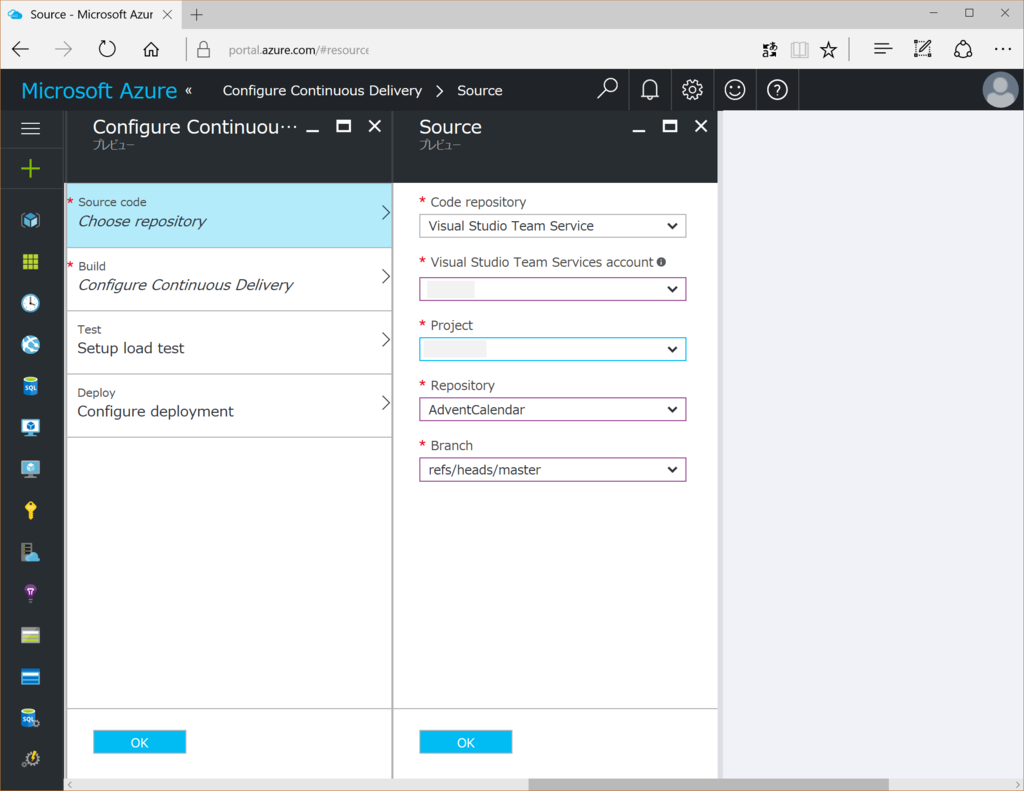Open the green storage accounts icon
Viewport: 1024px width, 791px height.
click(x=30, y=635)
